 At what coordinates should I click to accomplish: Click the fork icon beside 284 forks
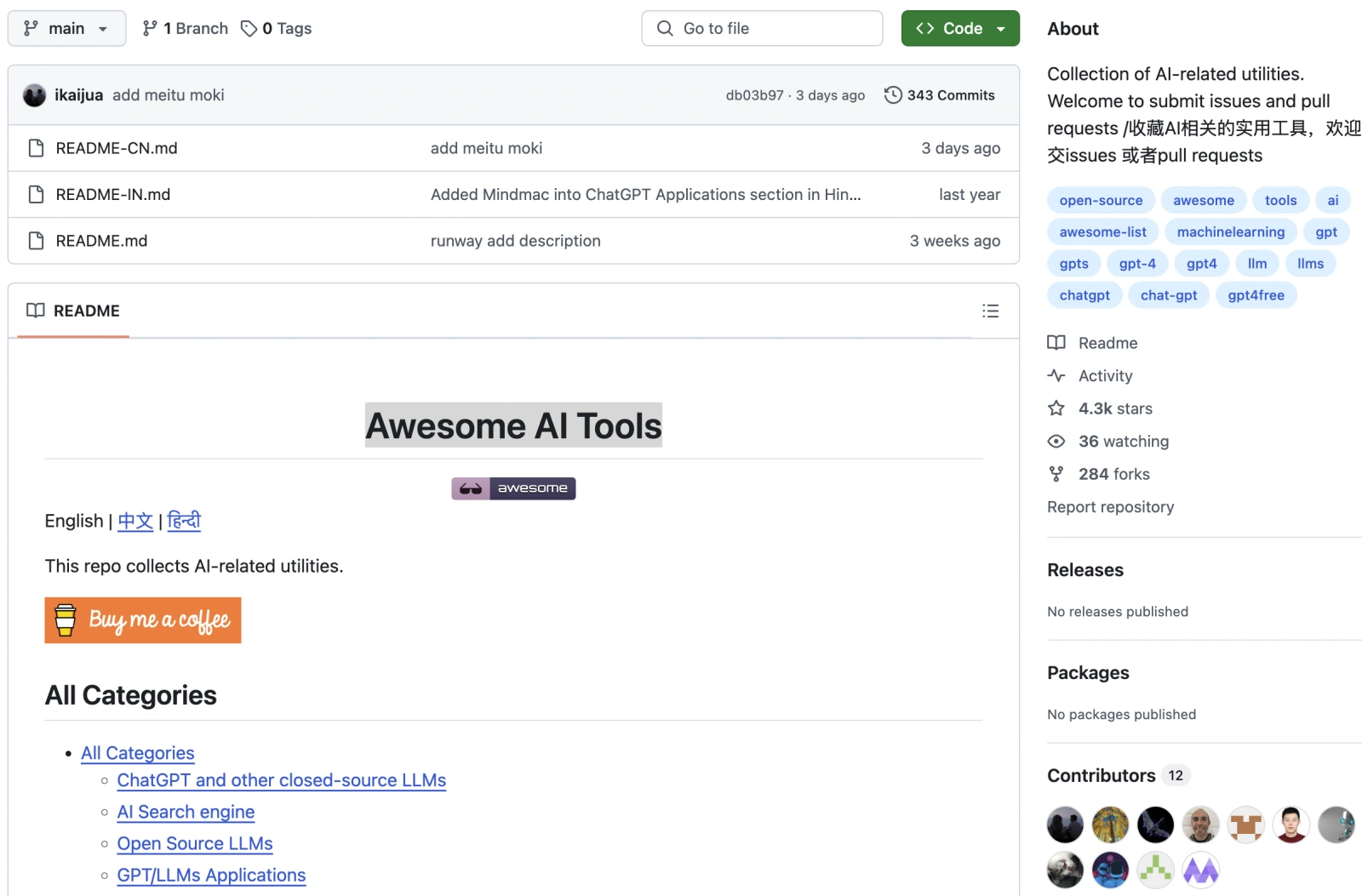pyautogui.click(x=1056, y=474)
